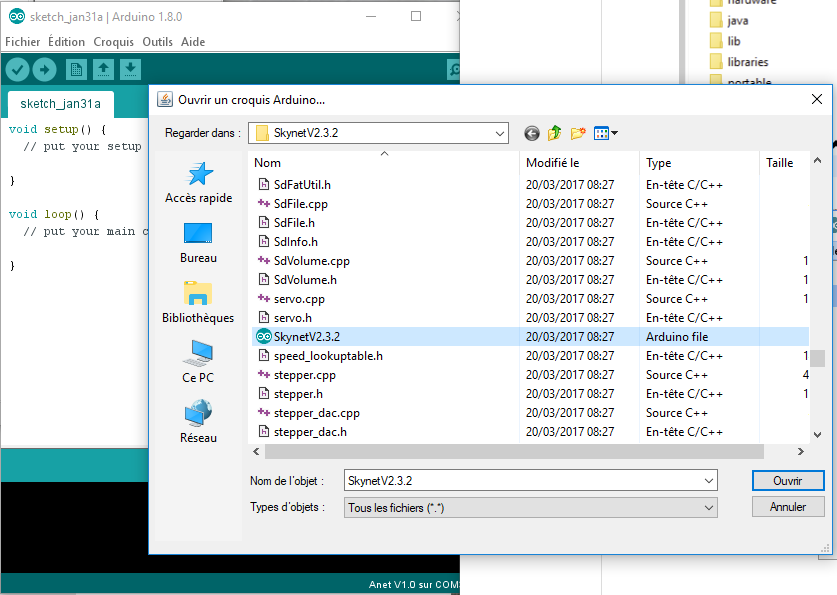The height and width of the screenshot is (595, 837).
Task: Select the SdFile.h file row
Action: click(531, 223)
